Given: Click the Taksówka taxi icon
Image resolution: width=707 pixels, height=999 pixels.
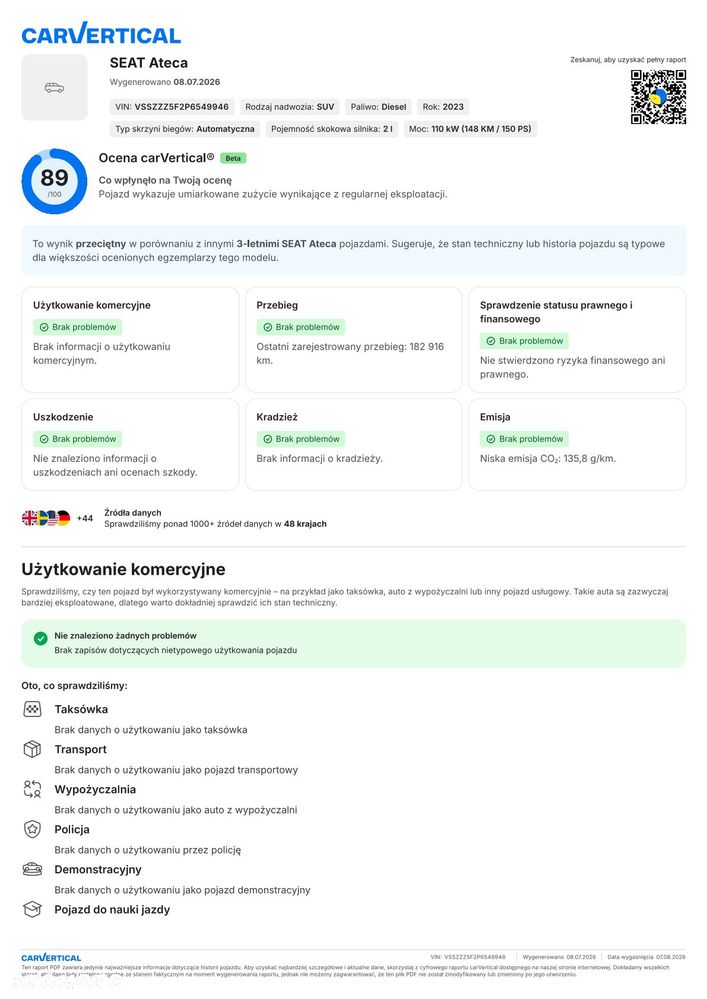Looking at the screenshot, I should [32, 709].
